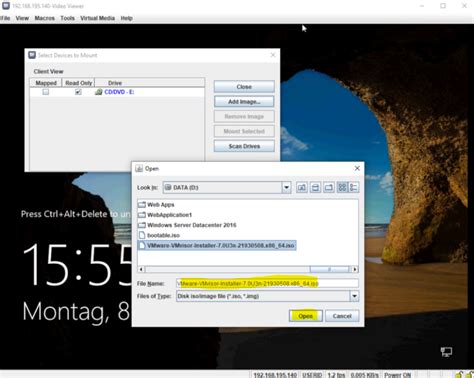The width and height of the screenshot is (474, 378).
Task: Click the Select Devices to Mount window icon
Action: click(32, 55)
